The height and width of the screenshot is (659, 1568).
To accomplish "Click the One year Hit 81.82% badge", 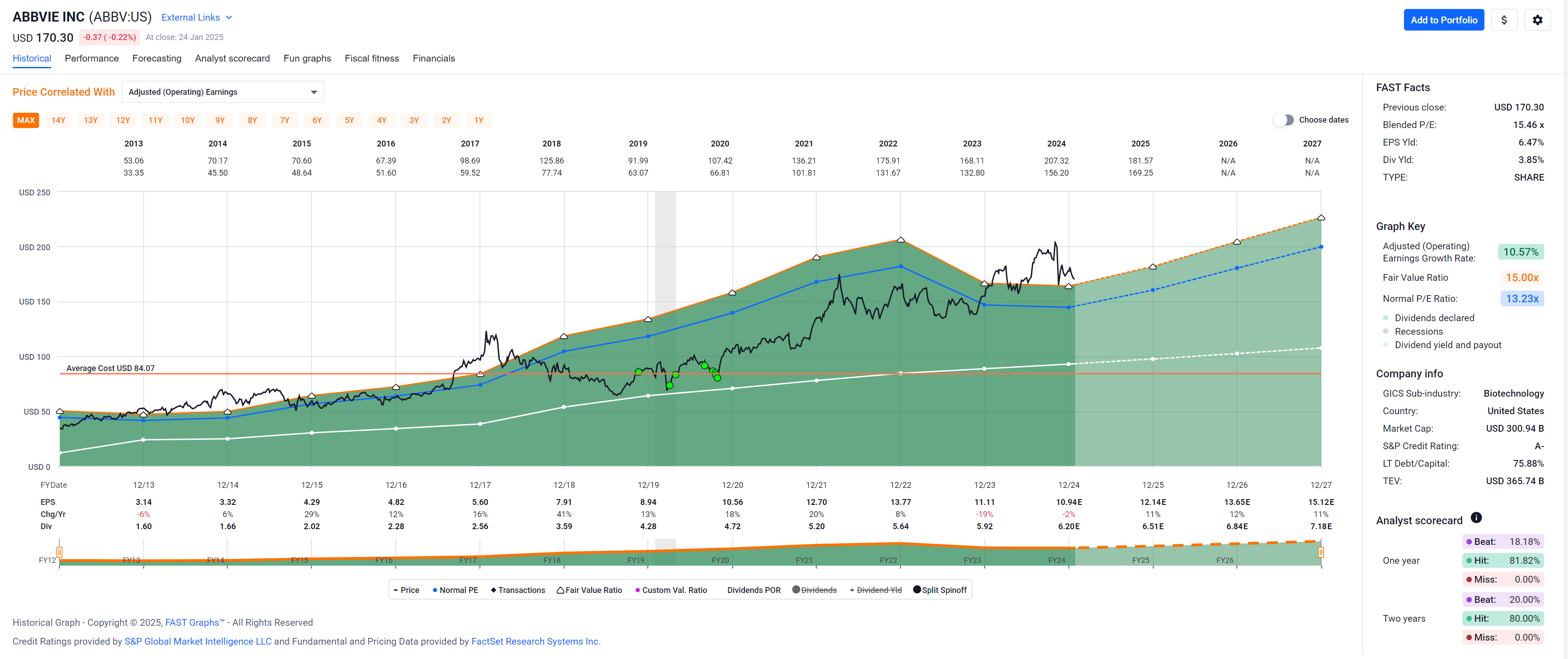I will coord(1503,561).
